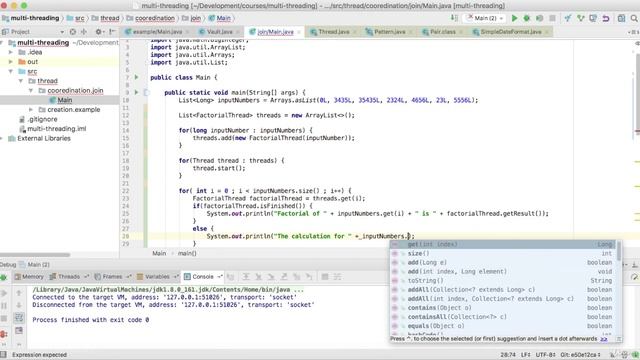Click the pause program icon in debug panel
This screenshot has height=360, width=640.
tap(4, 305)
